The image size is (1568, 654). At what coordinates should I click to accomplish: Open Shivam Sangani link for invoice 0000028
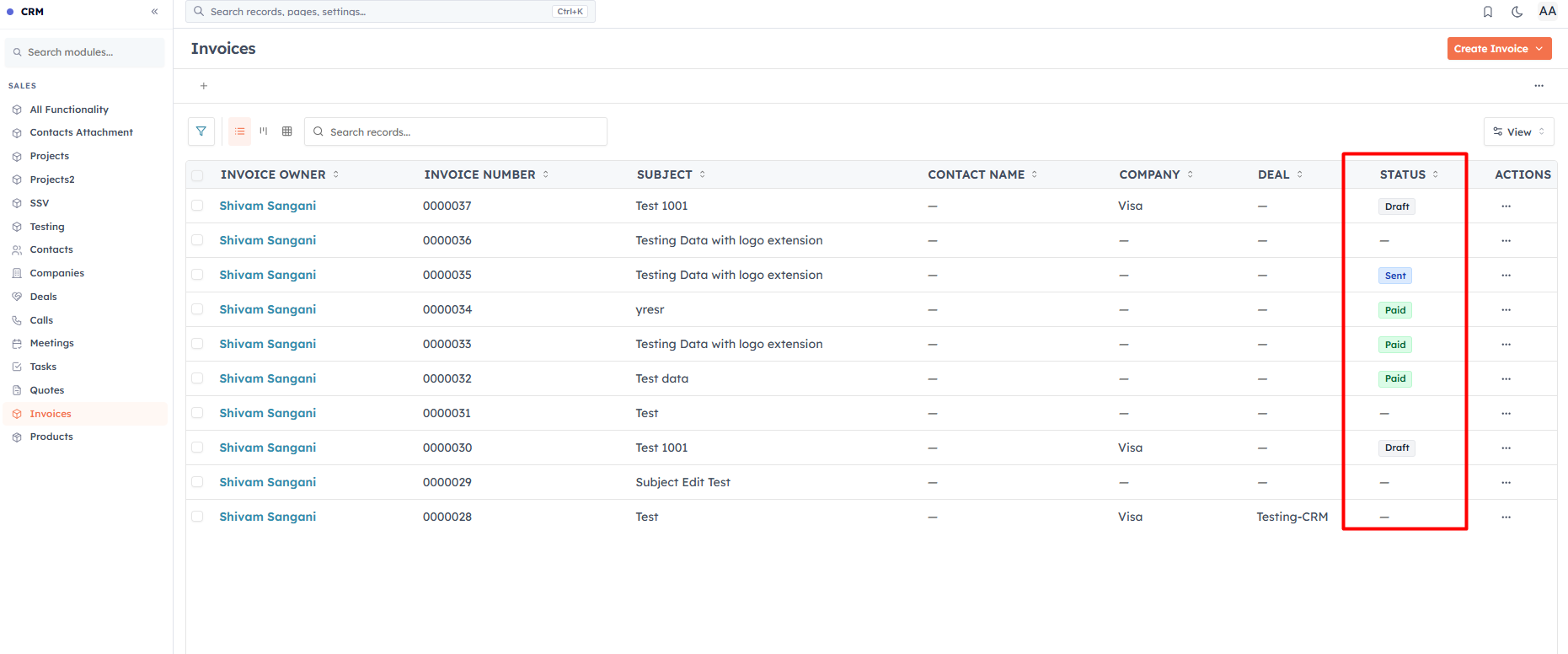point(268,517)
